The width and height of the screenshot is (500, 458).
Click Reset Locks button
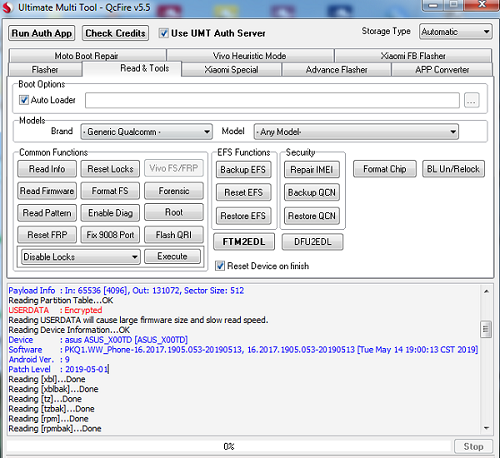pos(110,169)
